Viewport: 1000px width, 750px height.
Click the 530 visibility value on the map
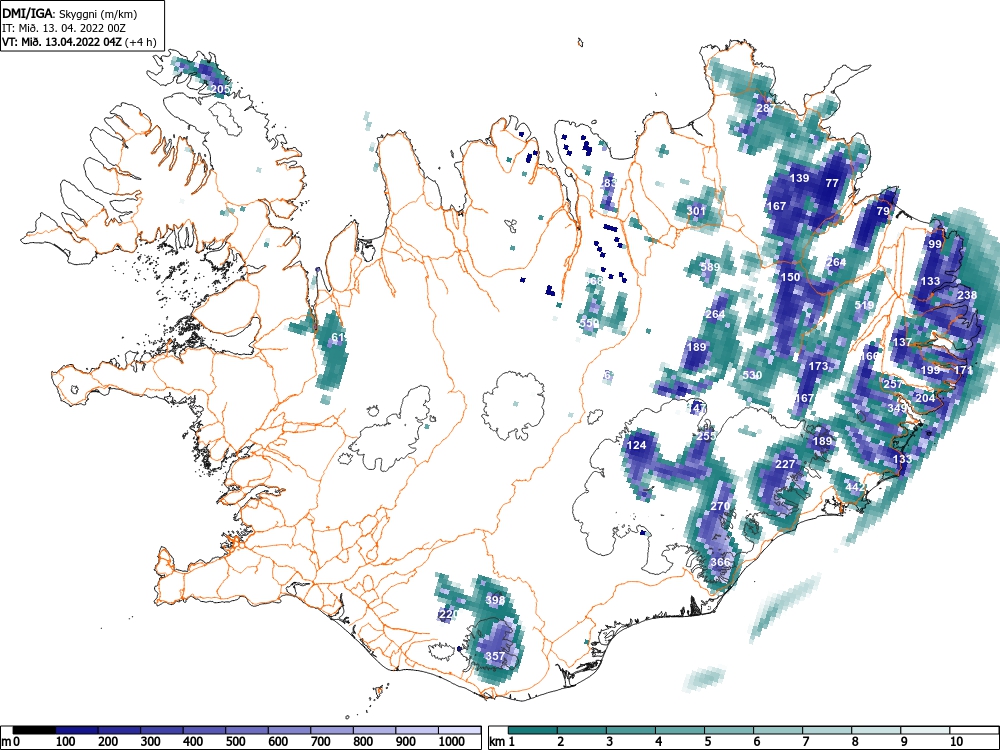(x=752, y=375)
